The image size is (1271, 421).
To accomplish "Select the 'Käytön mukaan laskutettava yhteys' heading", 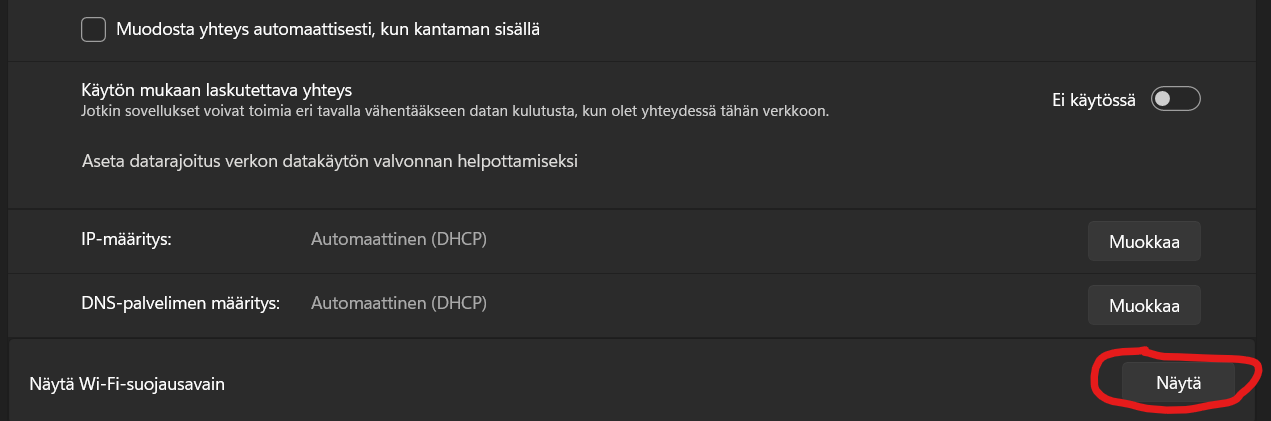I will (x=216, y=90).
